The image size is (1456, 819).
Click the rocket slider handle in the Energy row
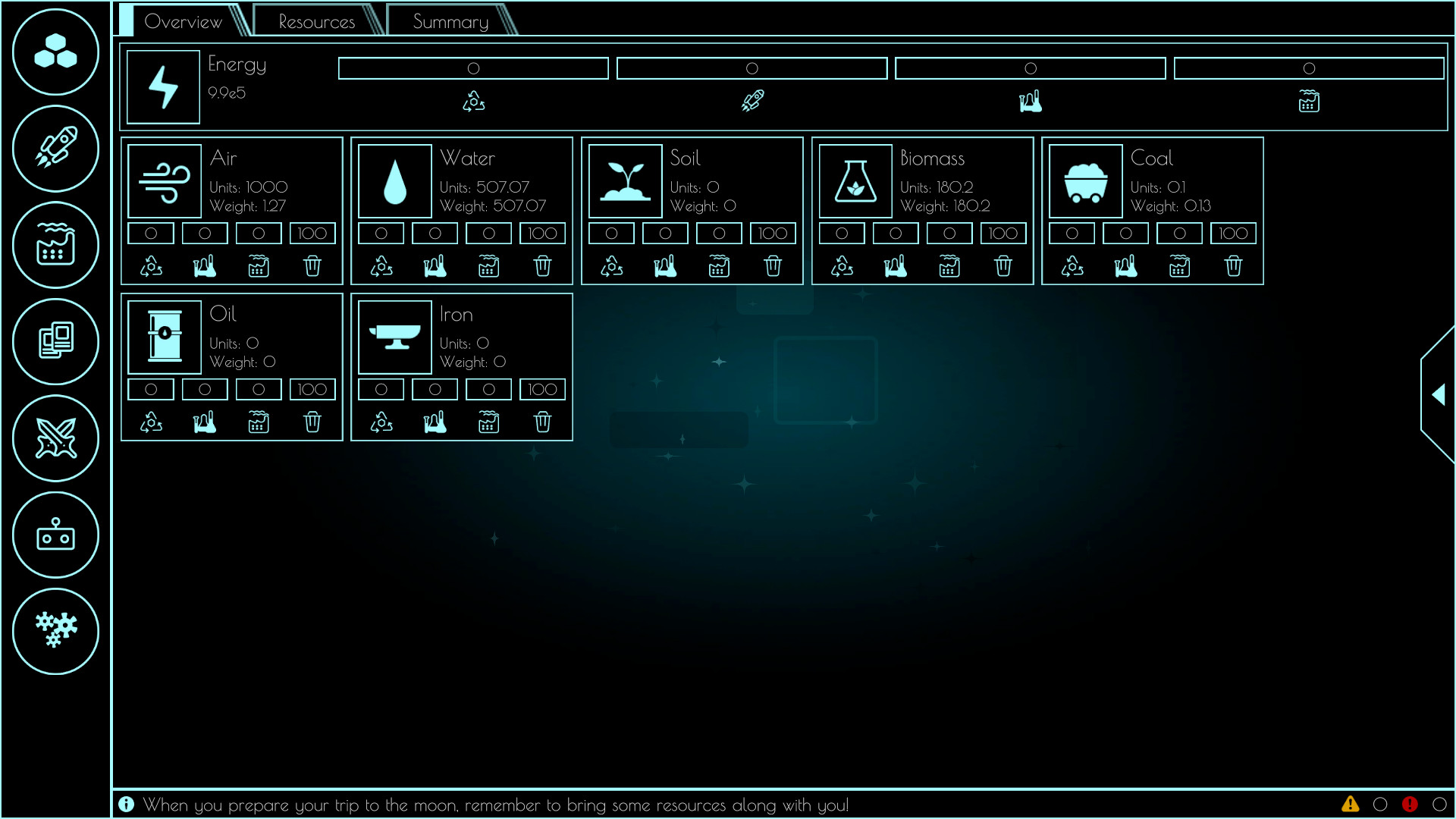[752, 68]
